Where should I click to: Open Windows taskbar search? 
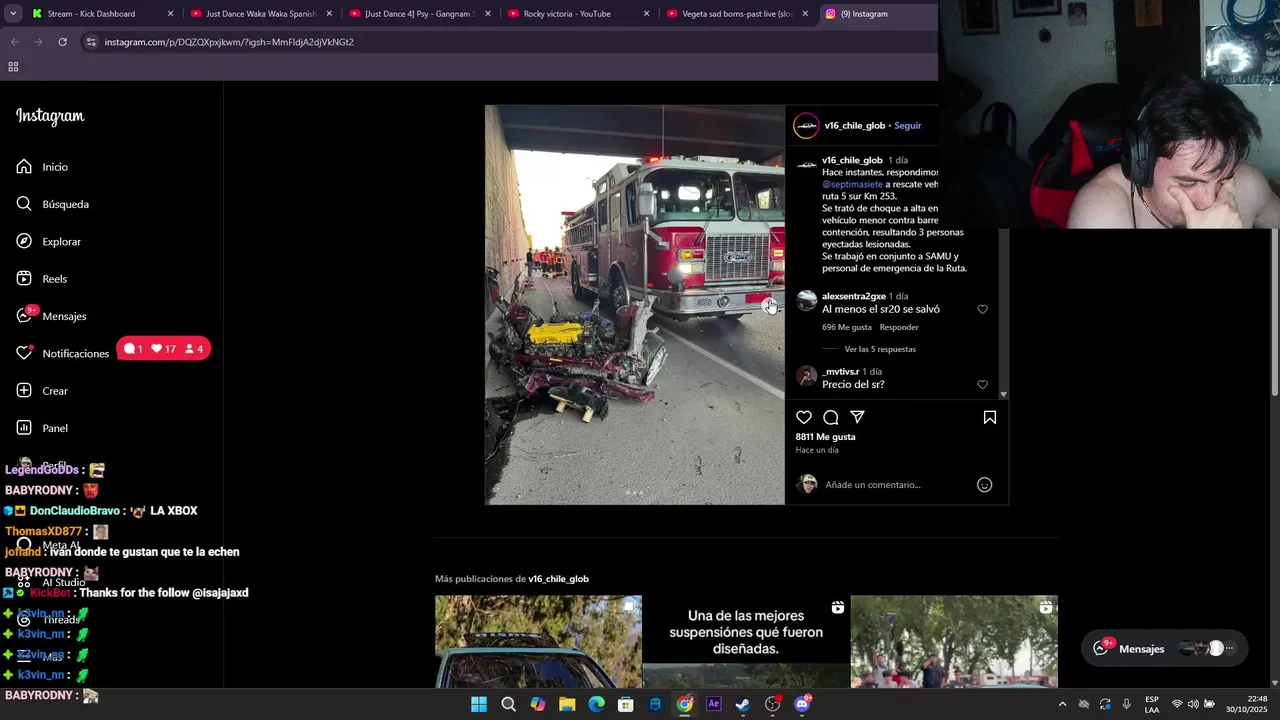pos(508,704)
